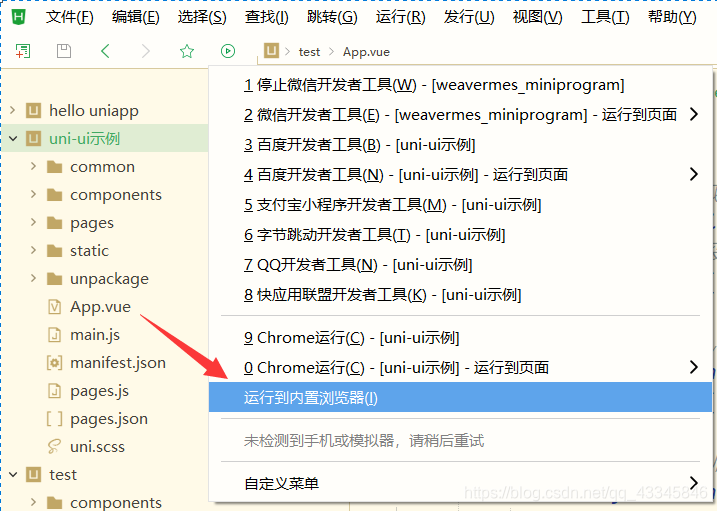Click the uni-ui示例 project icon

33,138
